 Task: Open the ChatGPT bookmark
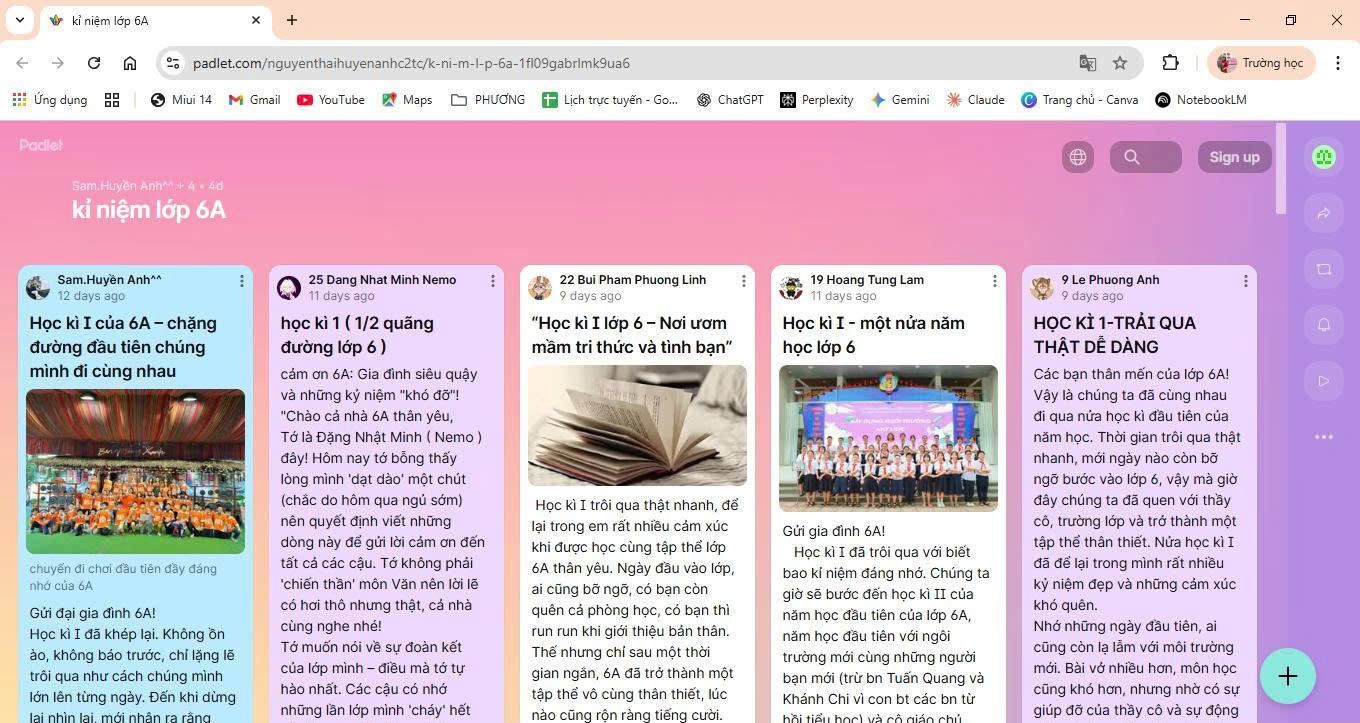730,100
